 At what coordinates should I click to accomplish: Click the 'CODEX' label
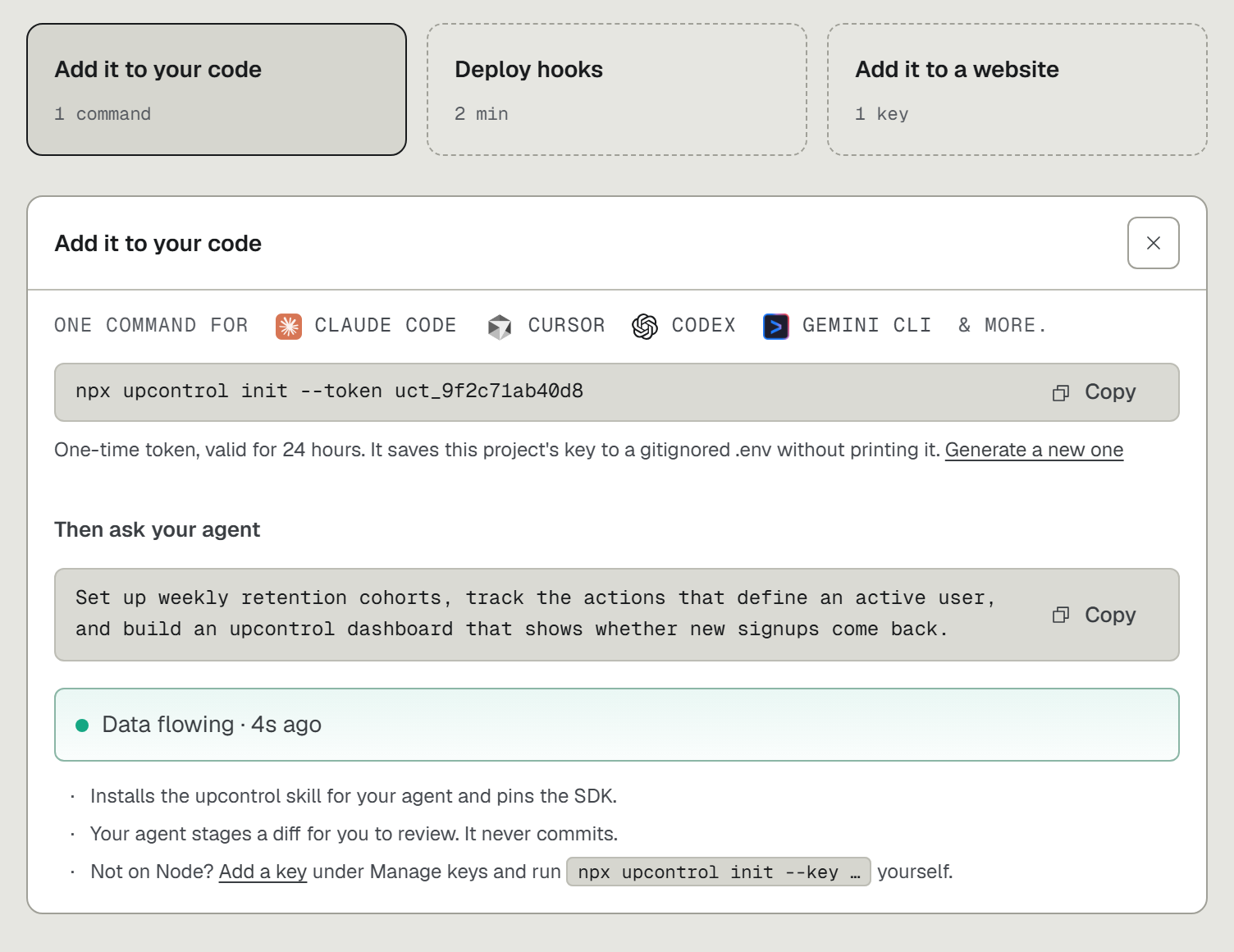[x=703, y=326]
